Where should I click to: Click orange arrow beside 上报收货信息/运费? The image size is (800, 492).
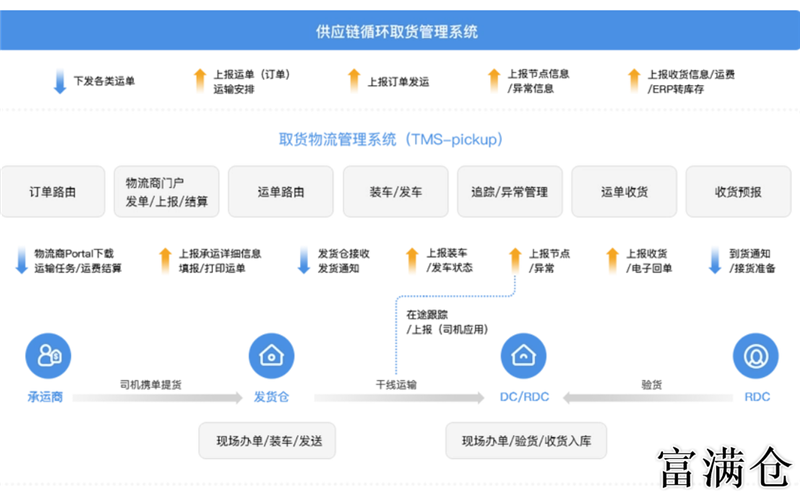coord(633,81)
